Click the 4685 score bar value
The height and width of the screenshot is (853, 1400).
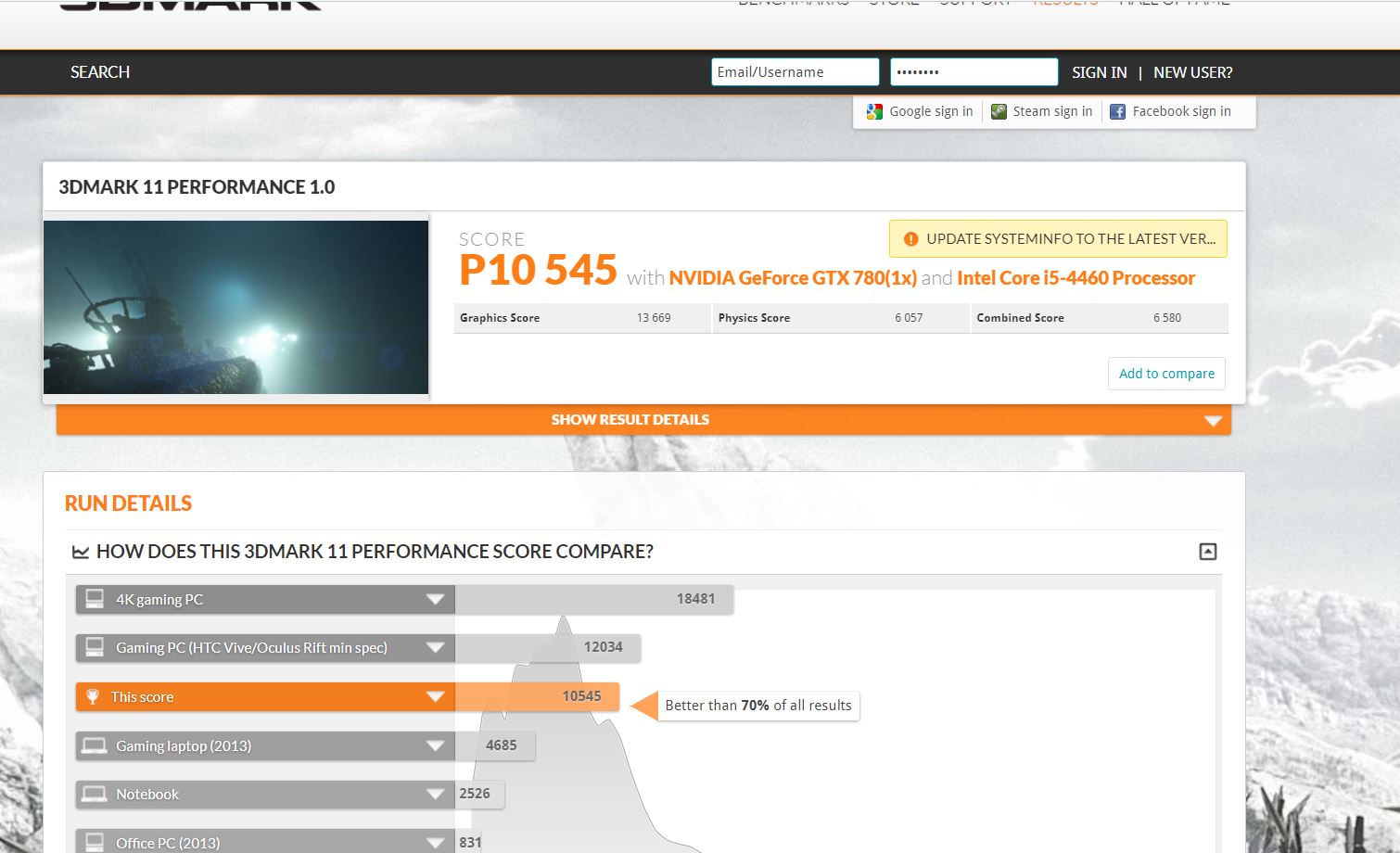pyautogui.click(x=501, y=745)
